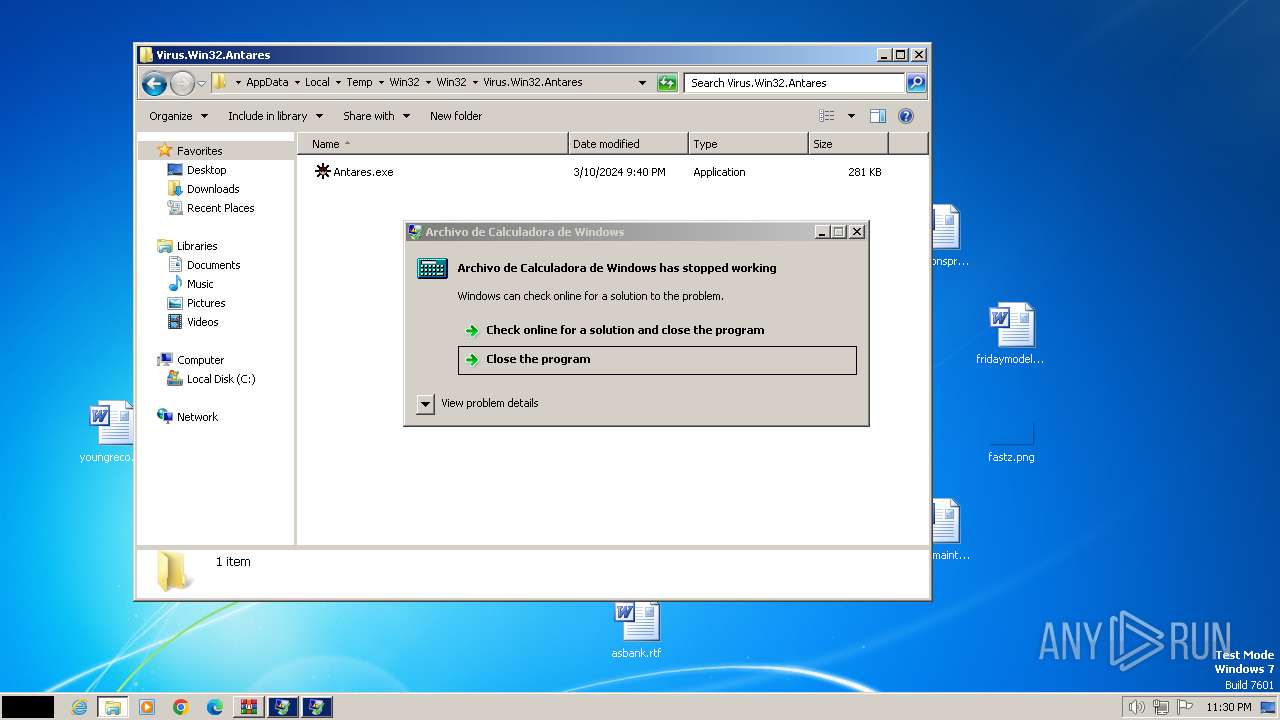The width and height of the screenshot is (1280, 720).
Task: Click Close the program in error dialog
Action: [x=657, y=360]
